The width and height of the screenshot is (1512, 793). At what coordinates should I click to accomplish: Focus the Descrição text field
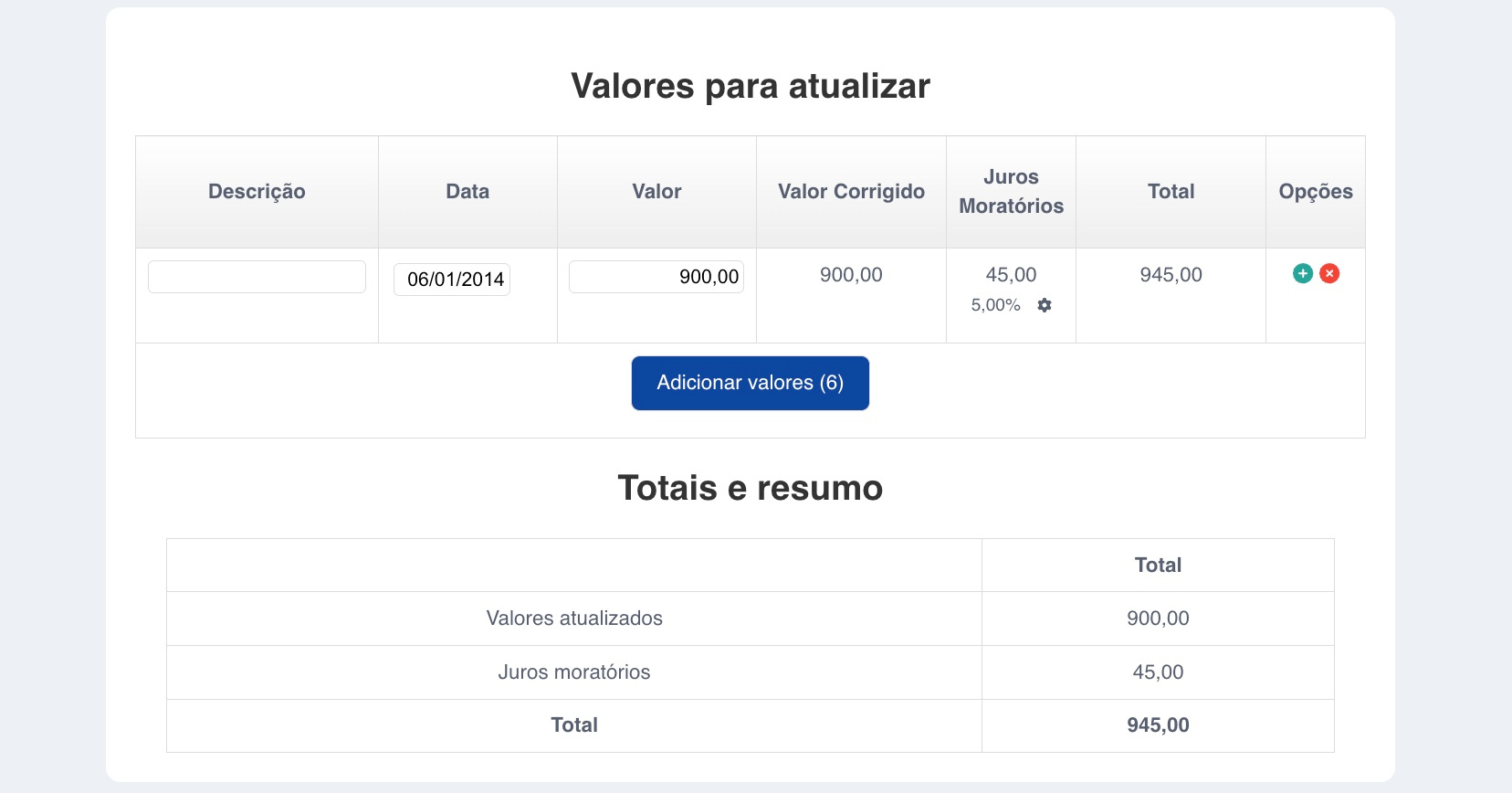click(257, 277)
